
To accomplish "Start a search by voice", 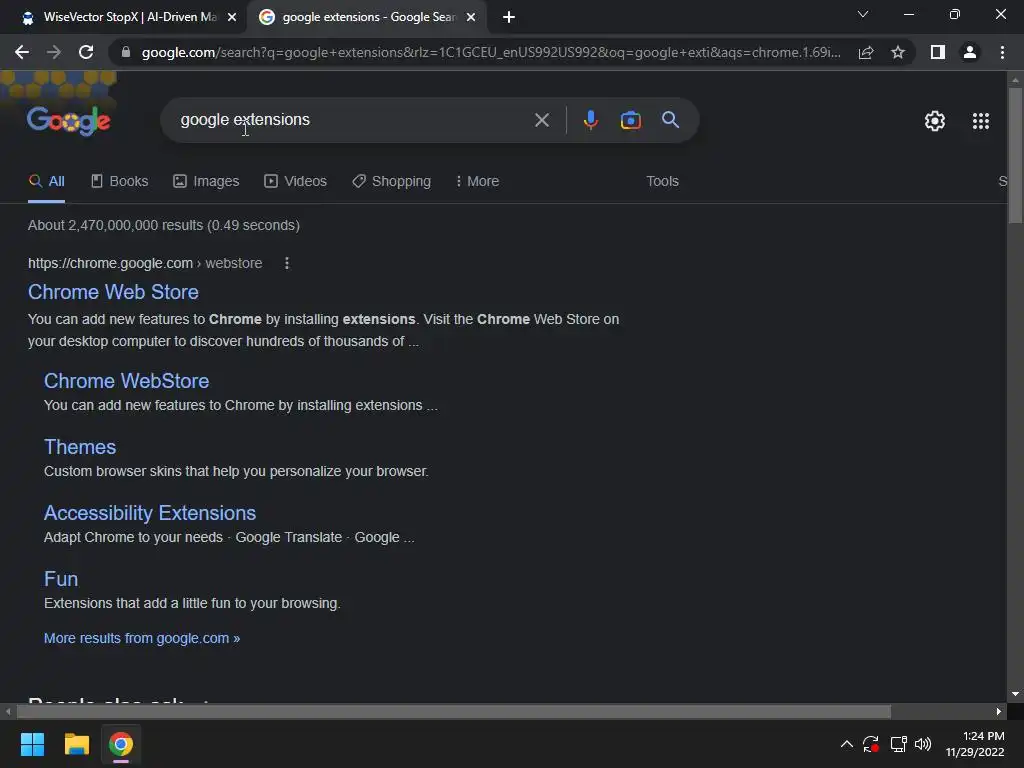I will coord(590,120).
